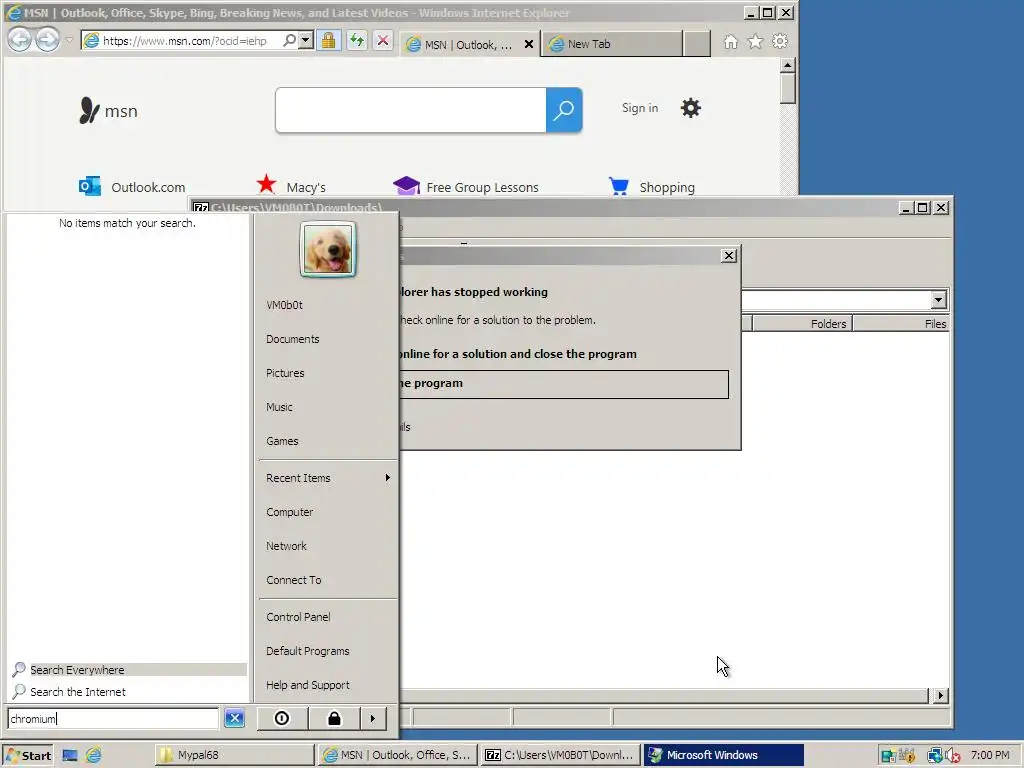This screenshot has height=768, width=1024.
Task: Open Pictures from the Start menu
Action: [285, 373]
